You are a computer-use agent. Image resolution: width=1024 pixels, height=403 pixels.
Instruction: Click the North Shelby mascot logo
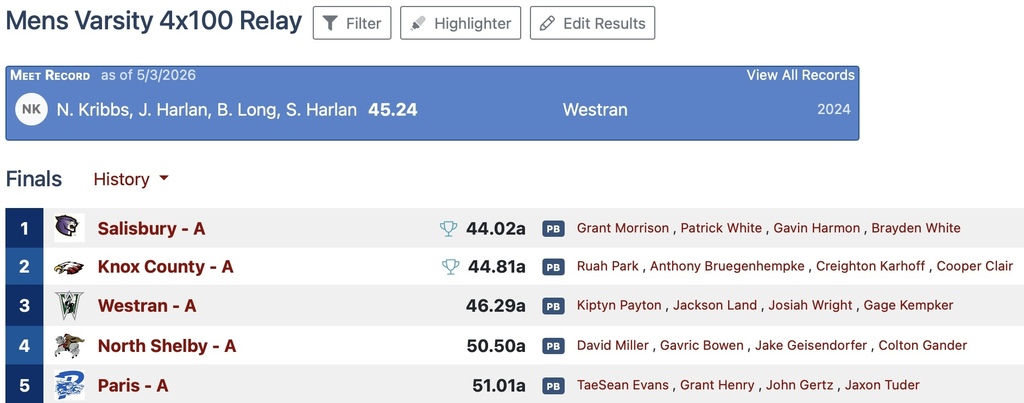pyautogui.click(x=69, y=346)
